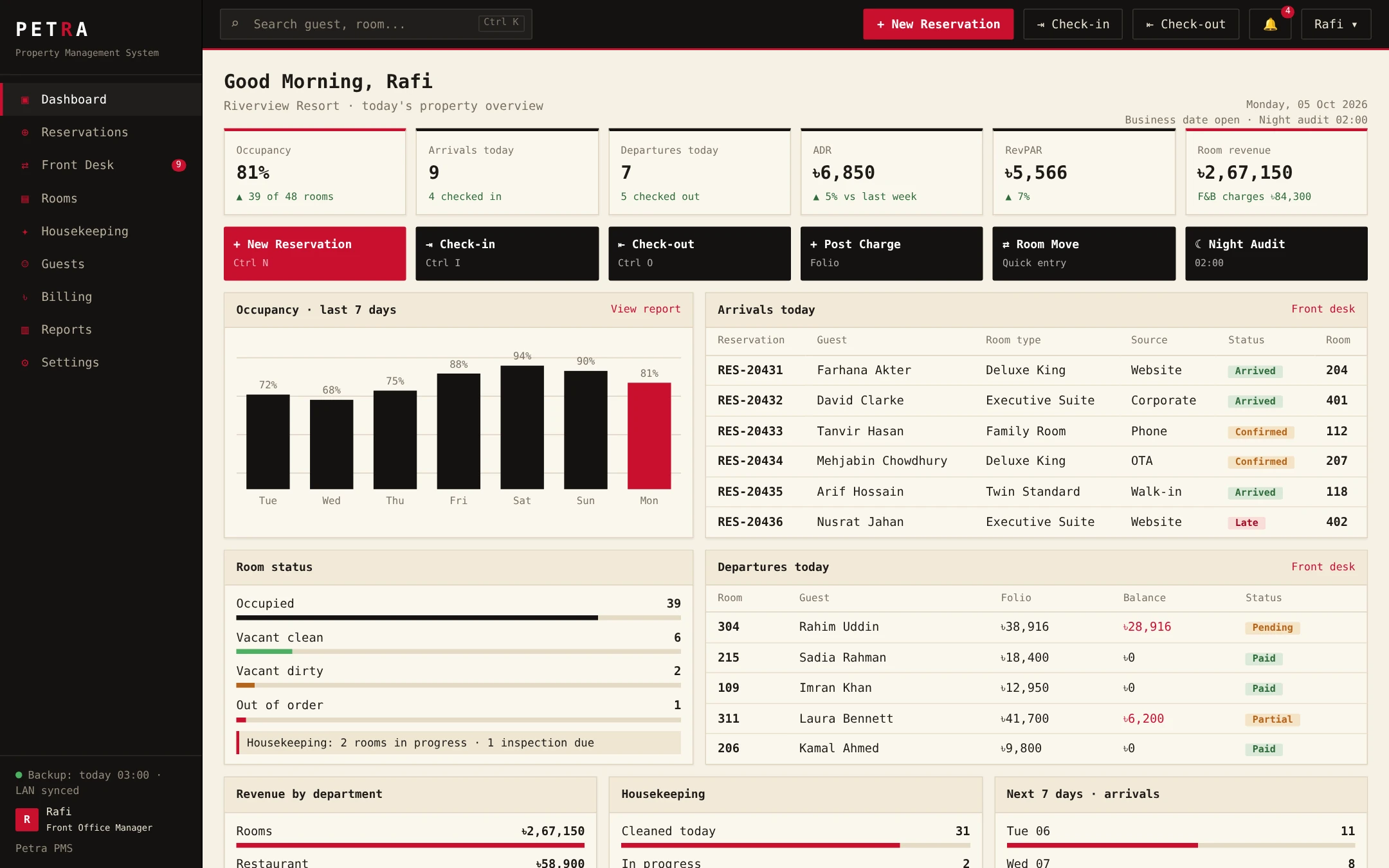Click guest David Clarke

click(860, 401)
